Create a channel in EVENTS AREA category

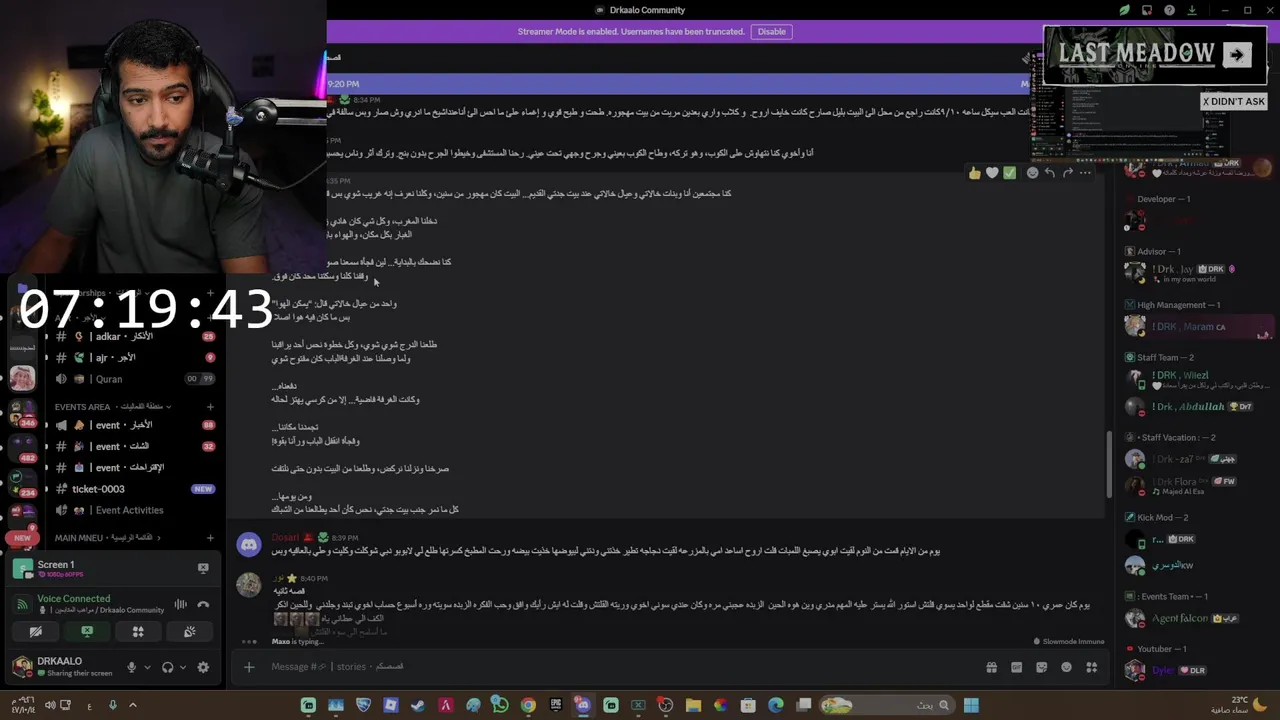(210, 407)
